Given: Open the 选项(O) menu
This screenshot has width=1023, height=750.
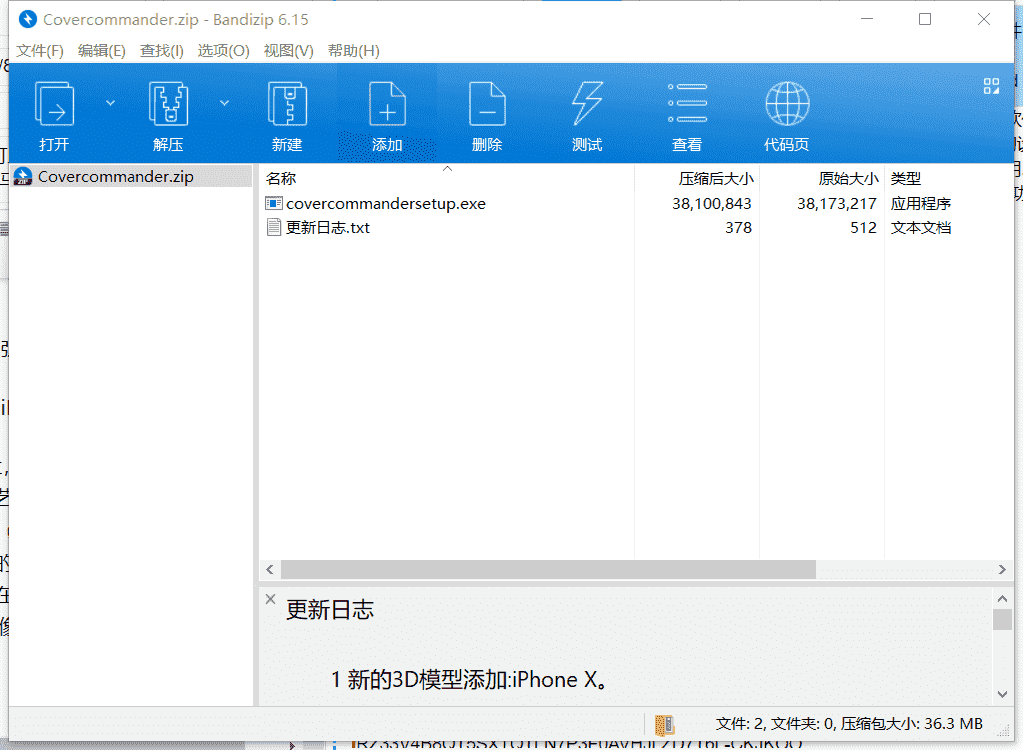Looking at the screenshot, I should 224,51.
